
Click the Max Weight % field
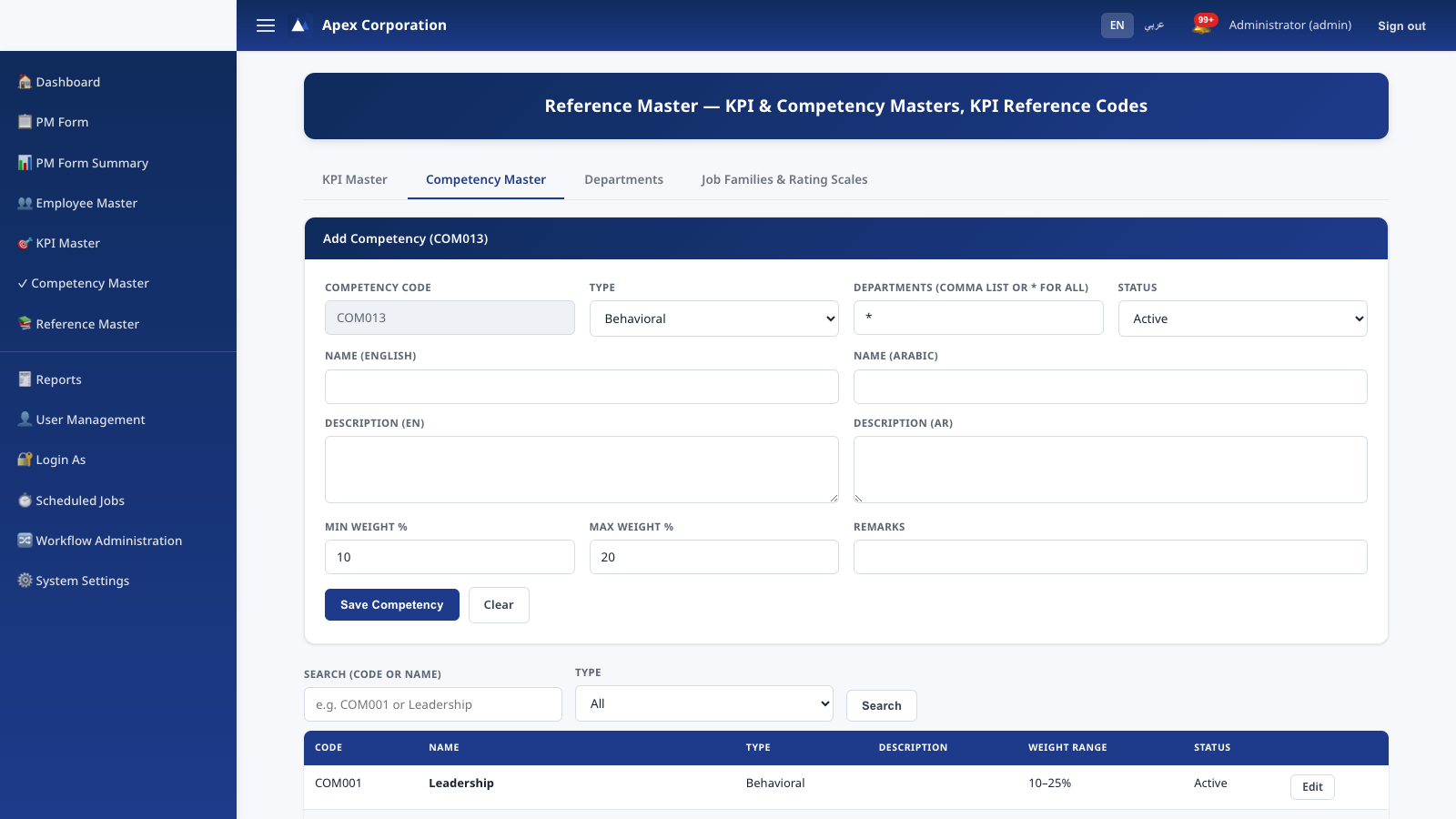click(x=713, y=557)
